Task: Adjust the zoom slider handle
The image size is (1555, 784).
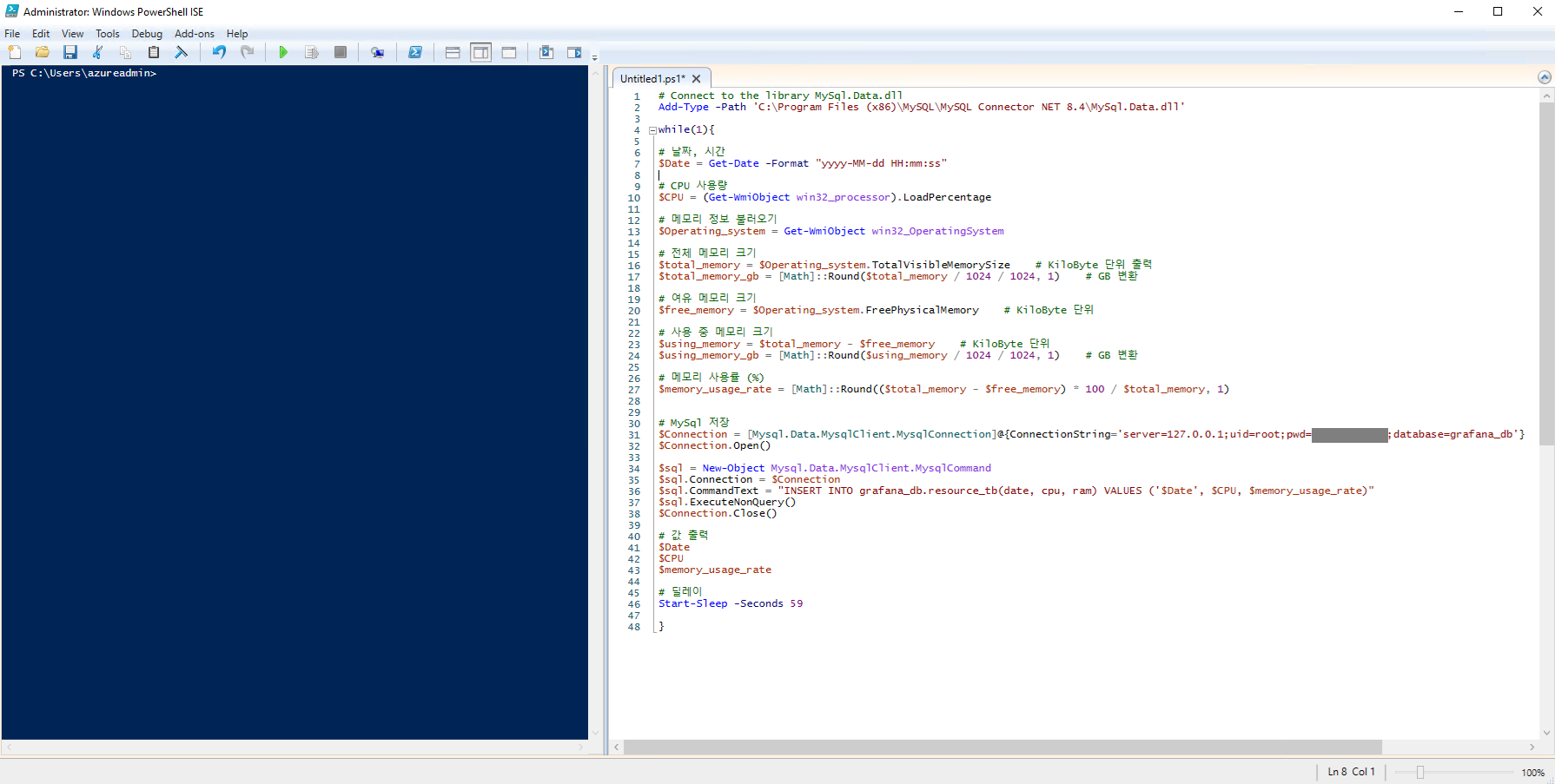Action: 1420,773
